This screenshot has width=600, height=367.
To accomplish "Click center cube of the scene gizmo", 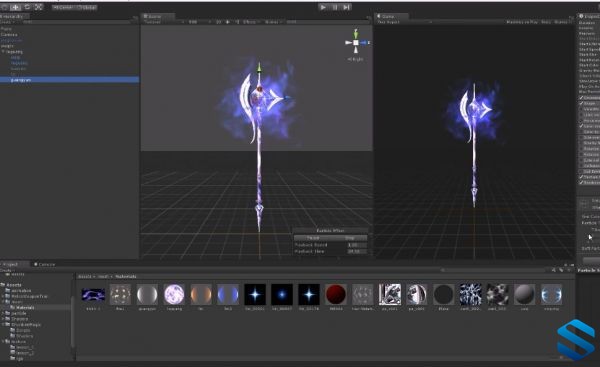I will (x=356, y=42).
